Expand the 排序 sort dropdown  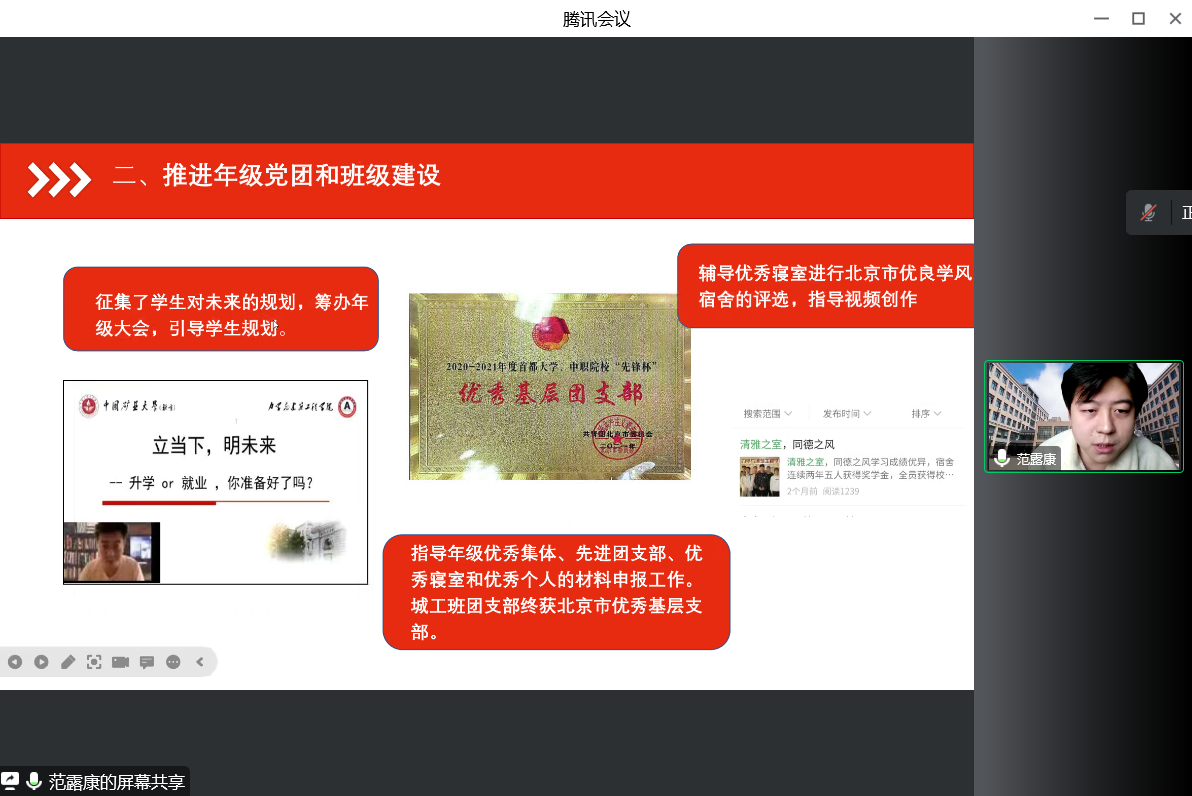click(926, 414)
